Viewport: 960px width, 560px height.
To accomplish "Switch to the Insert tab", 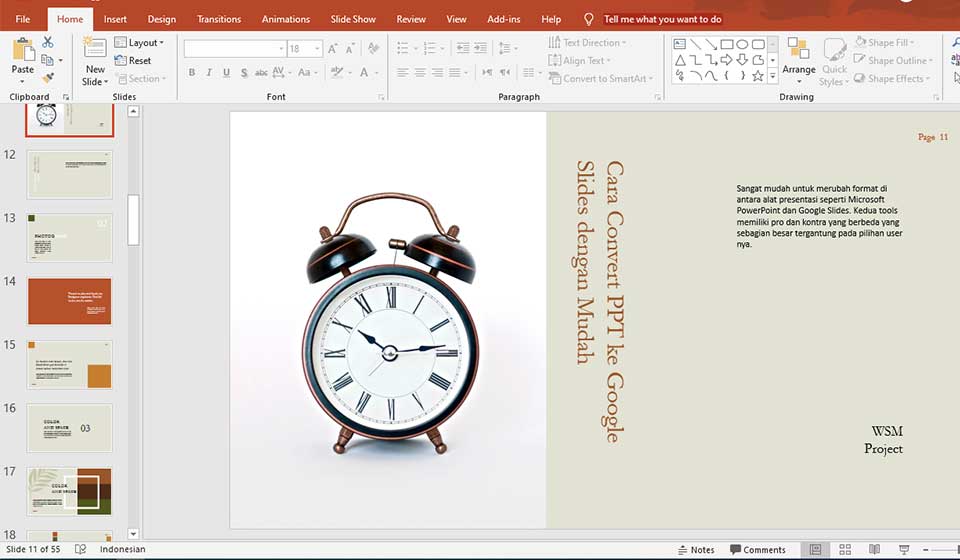I will 115,19.
